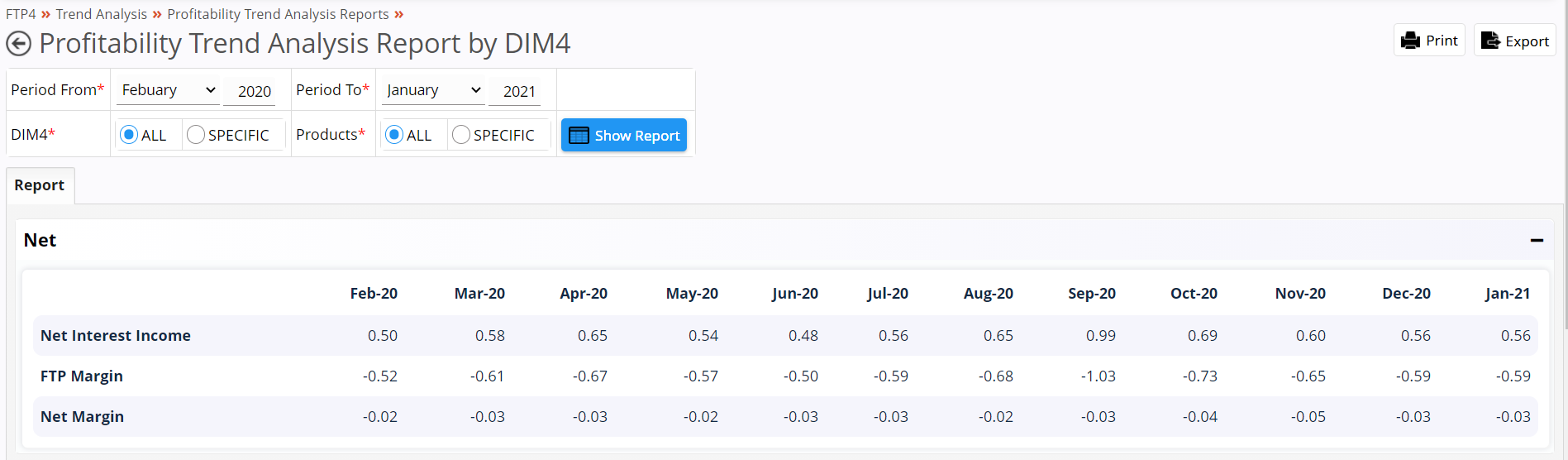This screenshot has height=460, width=1568.
Task: Click the table icon in Show Report
Action: click(579, 136)
